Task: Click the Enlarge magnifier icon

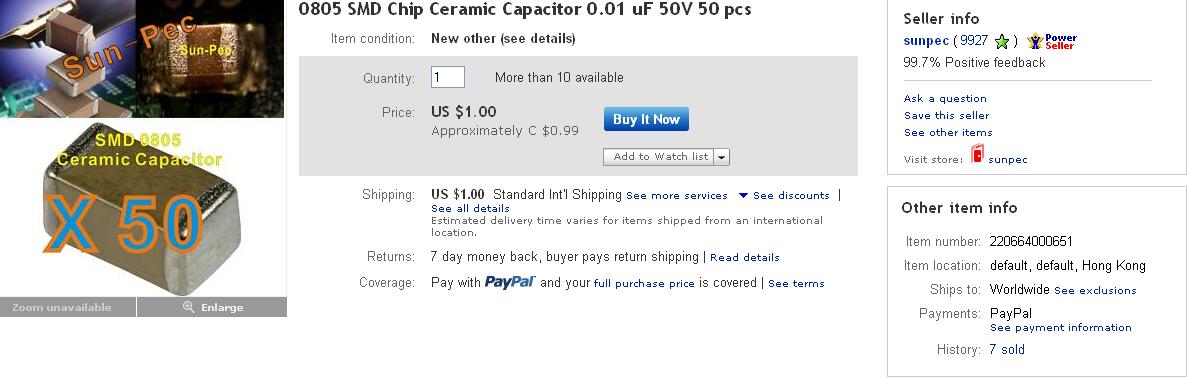Action: pos(188,307)
